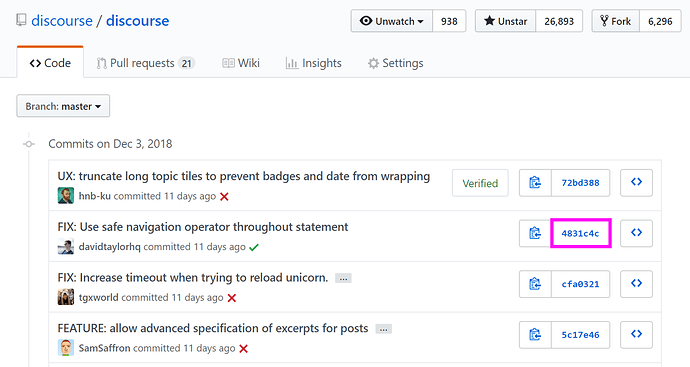This screenshot has height=367, width=690.
Task: Switch to the Code tab
Action: (x=50, y=63)
